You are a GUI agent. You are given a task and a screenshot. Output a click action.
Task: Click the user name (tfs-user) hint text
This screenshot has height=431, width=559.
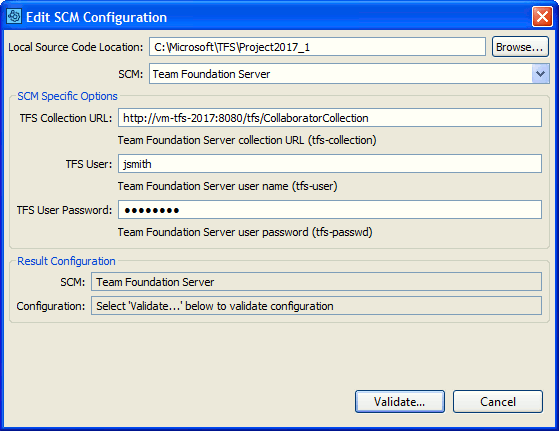click(227, 186)
